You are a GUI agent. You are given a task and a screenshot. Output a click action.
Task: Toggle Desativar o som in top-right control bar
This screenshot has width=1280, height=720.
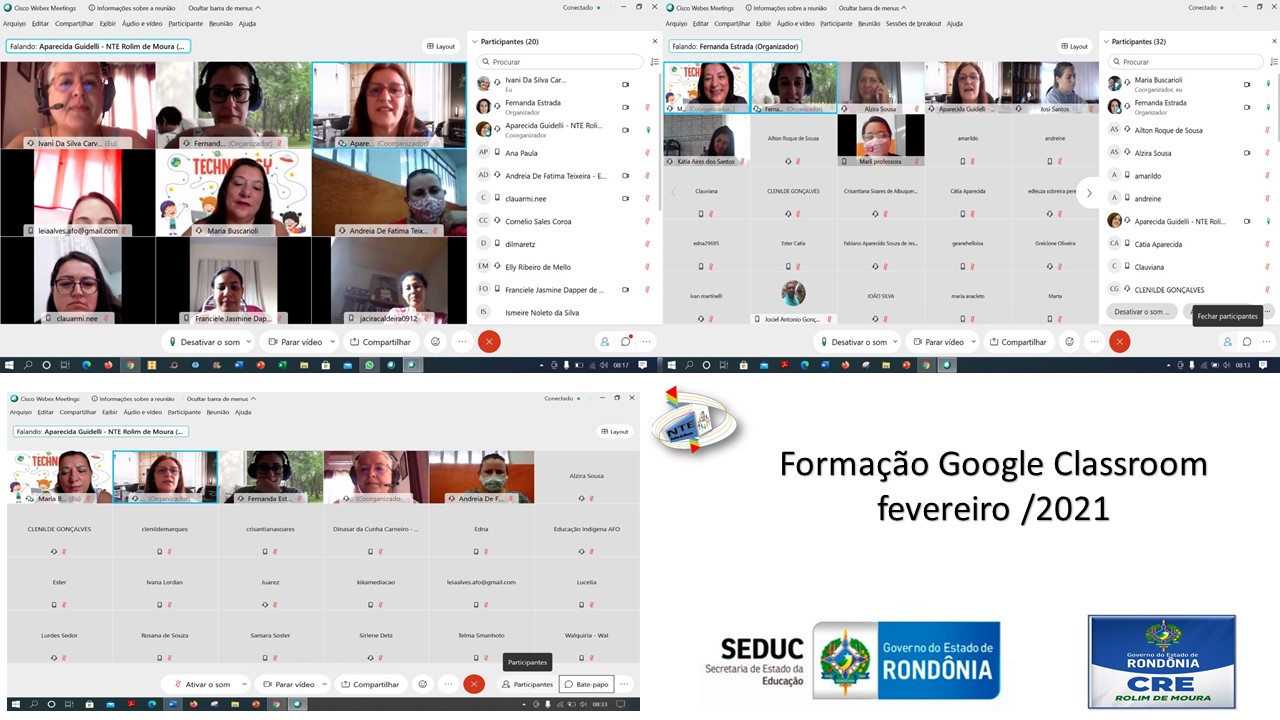[853, 342]
